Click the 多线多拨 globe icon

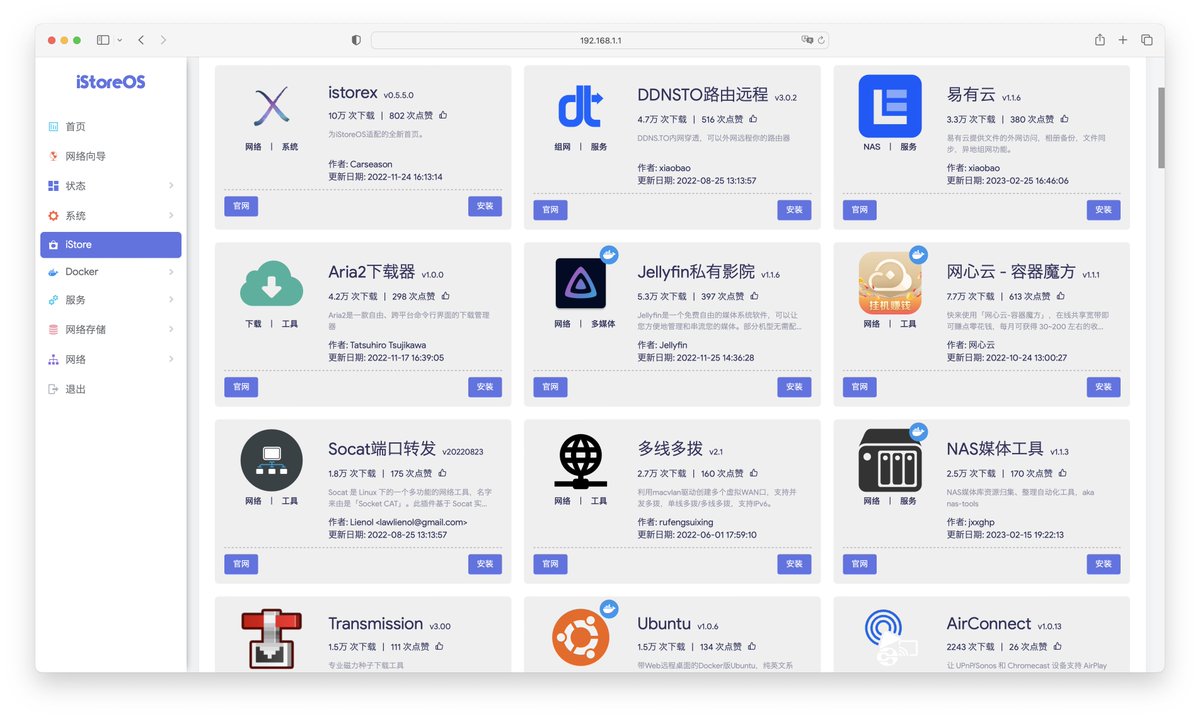click(x=580, y=460)
